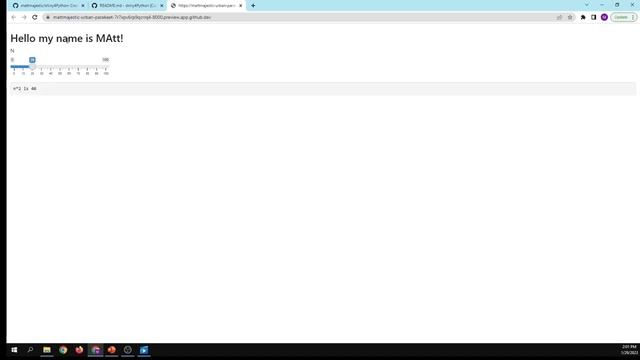Click the browser Update button

click(x=623, y=17)
